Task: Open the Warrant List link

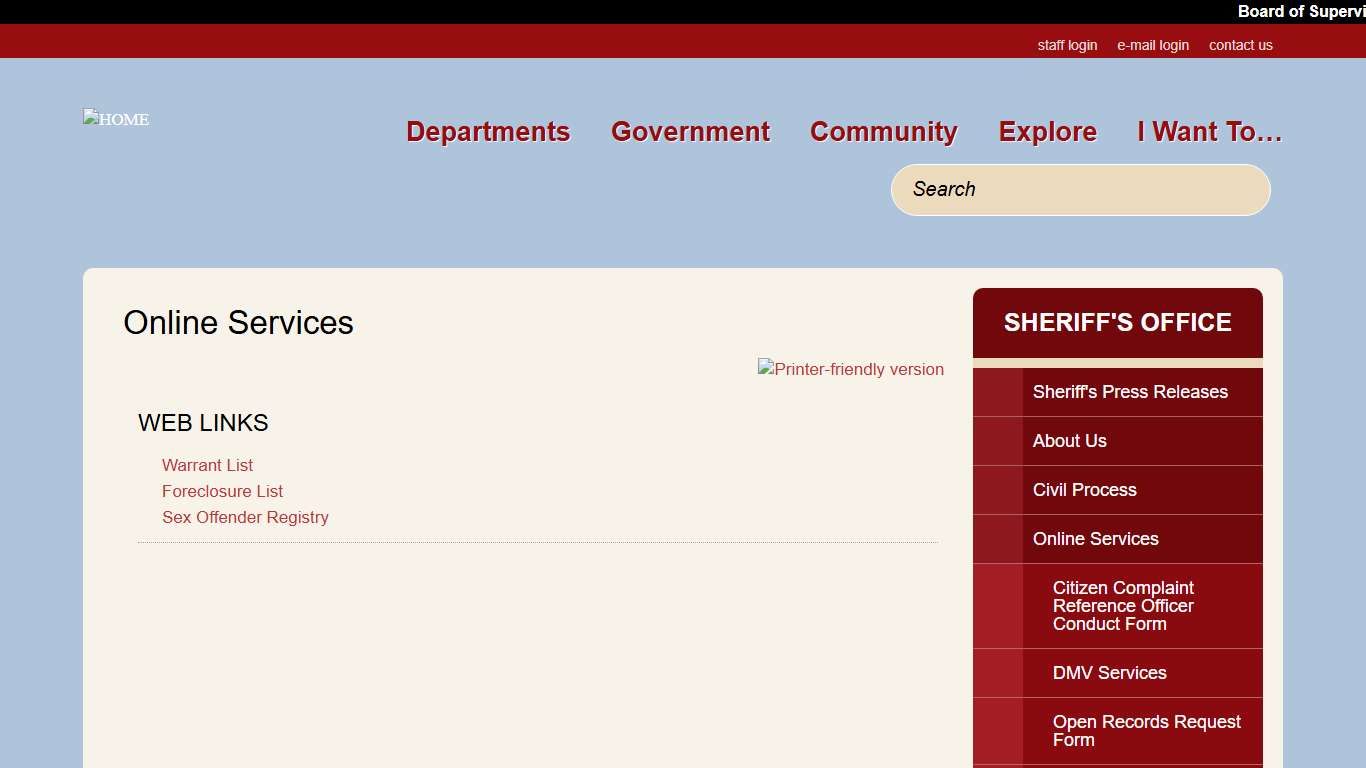Action: coord(207,465)
